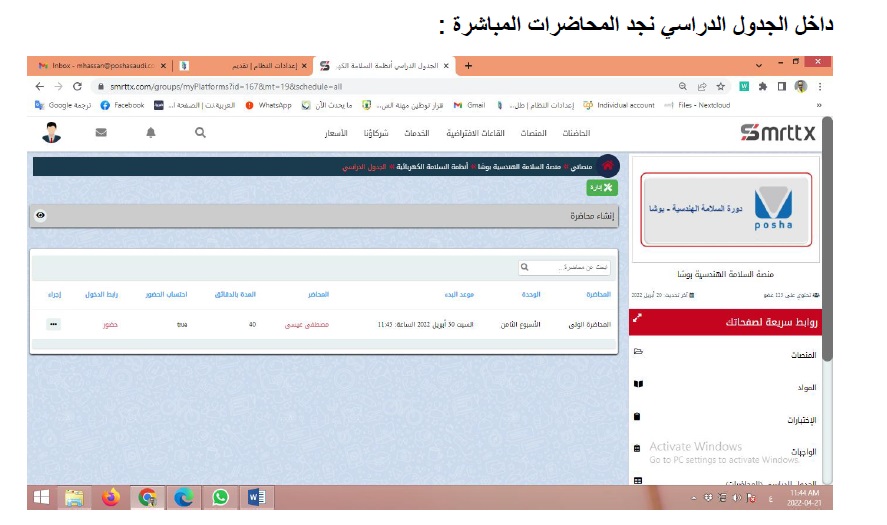The height and width of the screenshot is (525, 887).
Task: Open the WhatsApp bookmark
Action: coord(268,105)
